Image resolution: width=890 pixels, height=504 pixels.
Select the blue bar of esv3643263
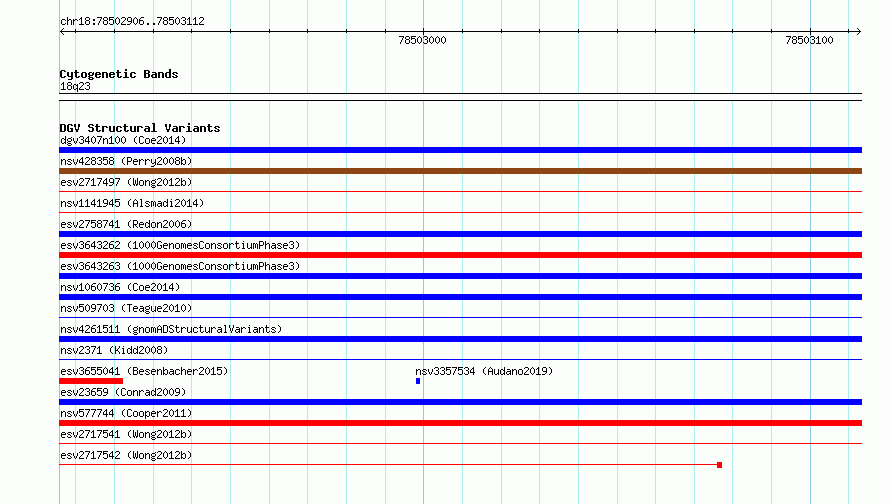(460, 276)
